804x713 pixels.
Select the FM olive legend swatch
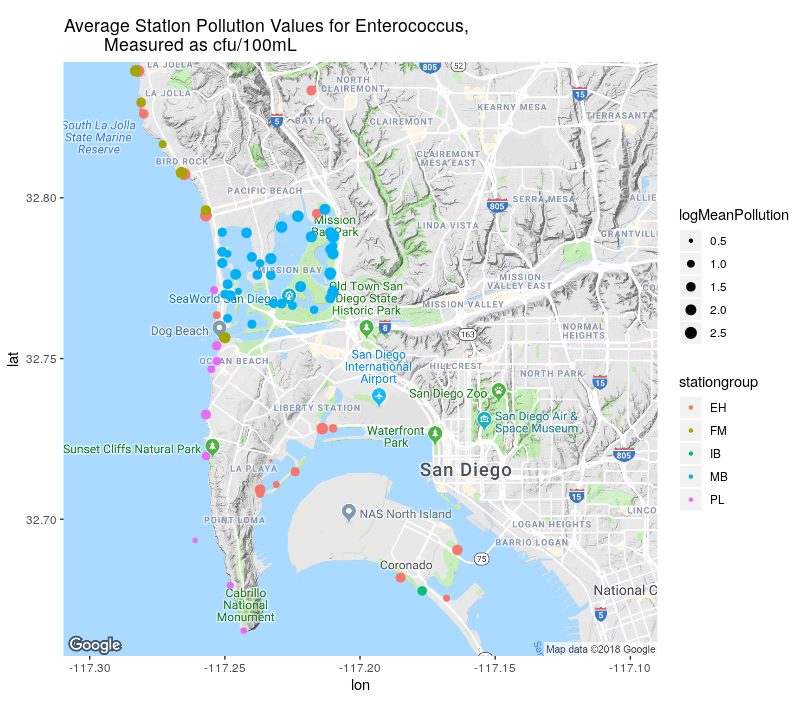[691, 431]
